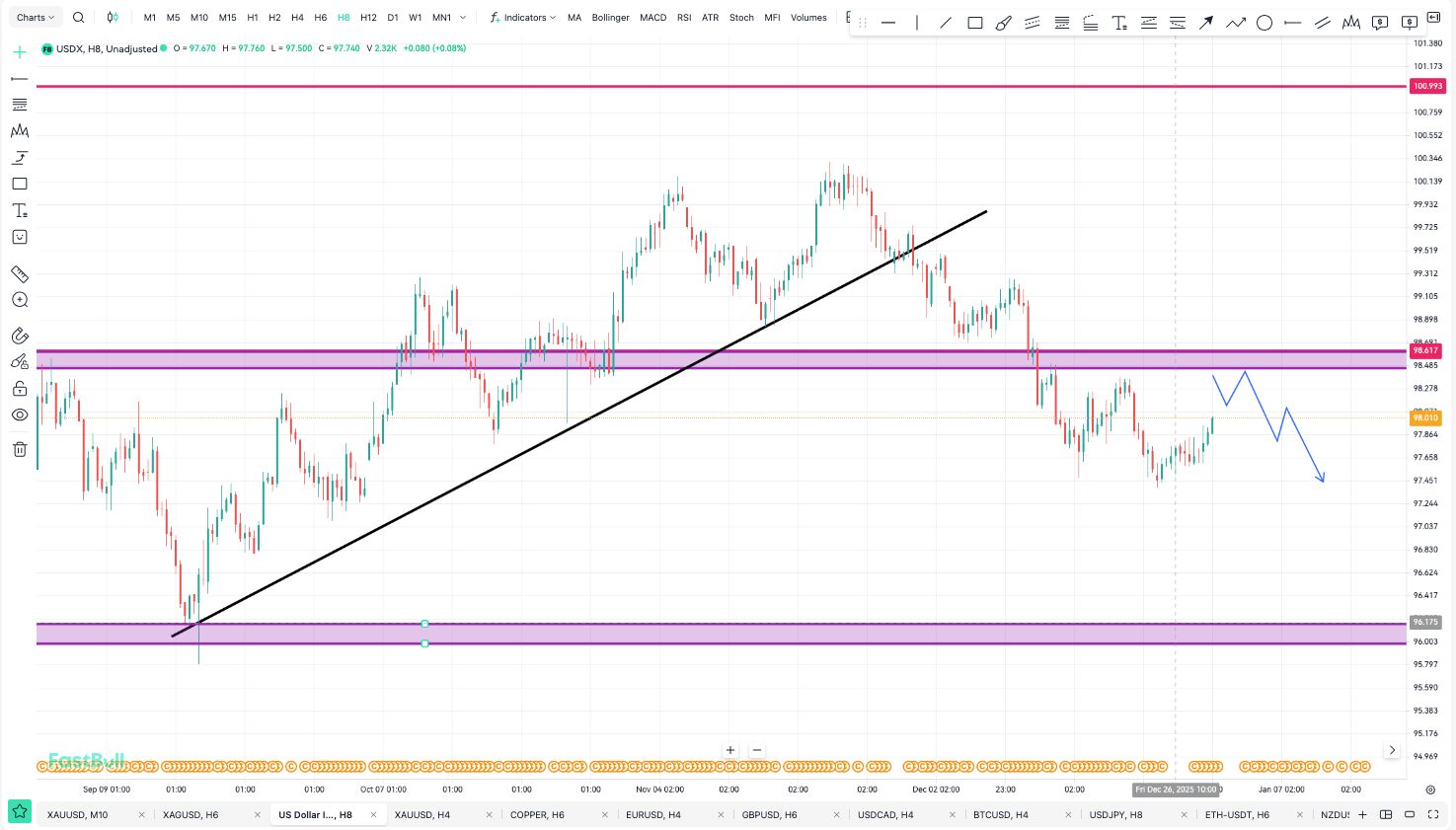The width and height of the screenshot is (1456, 830).
Task: Open the symbol search magnifier
Action: click(79, 18)
